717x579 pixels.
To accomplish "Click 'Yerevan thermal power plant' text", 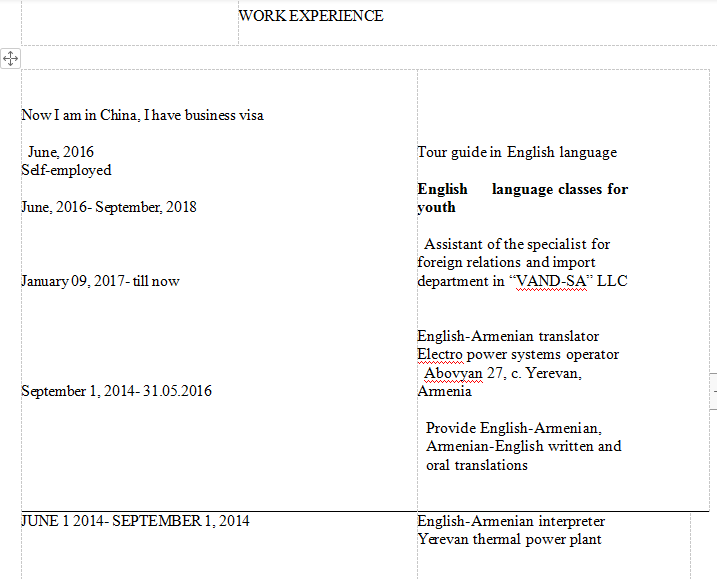I will (x=509, y=539).
